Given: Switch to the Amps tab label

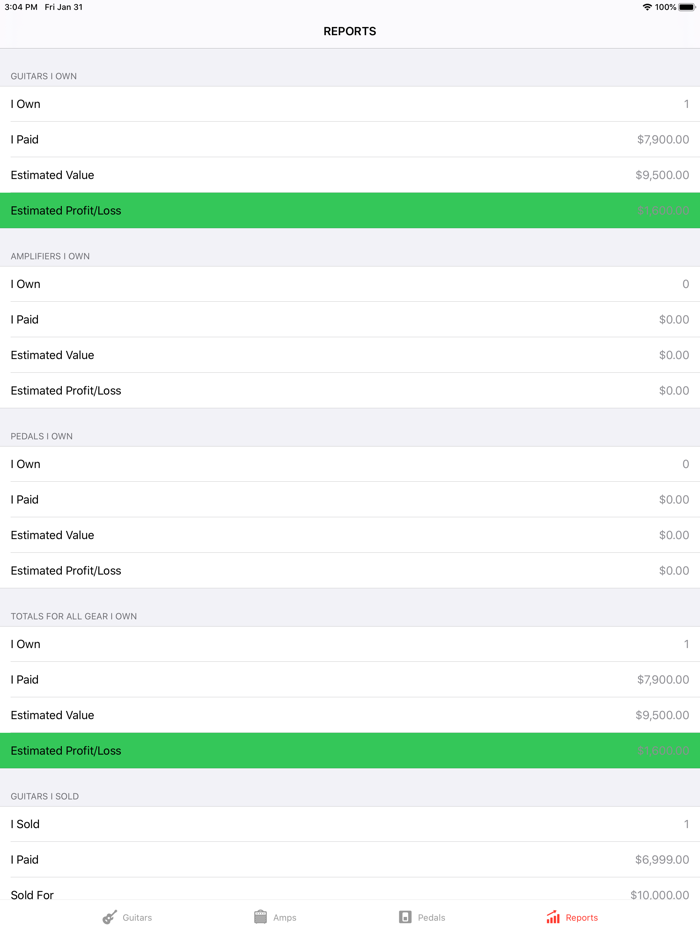Looking at the screenshot, I should point(285,918).
